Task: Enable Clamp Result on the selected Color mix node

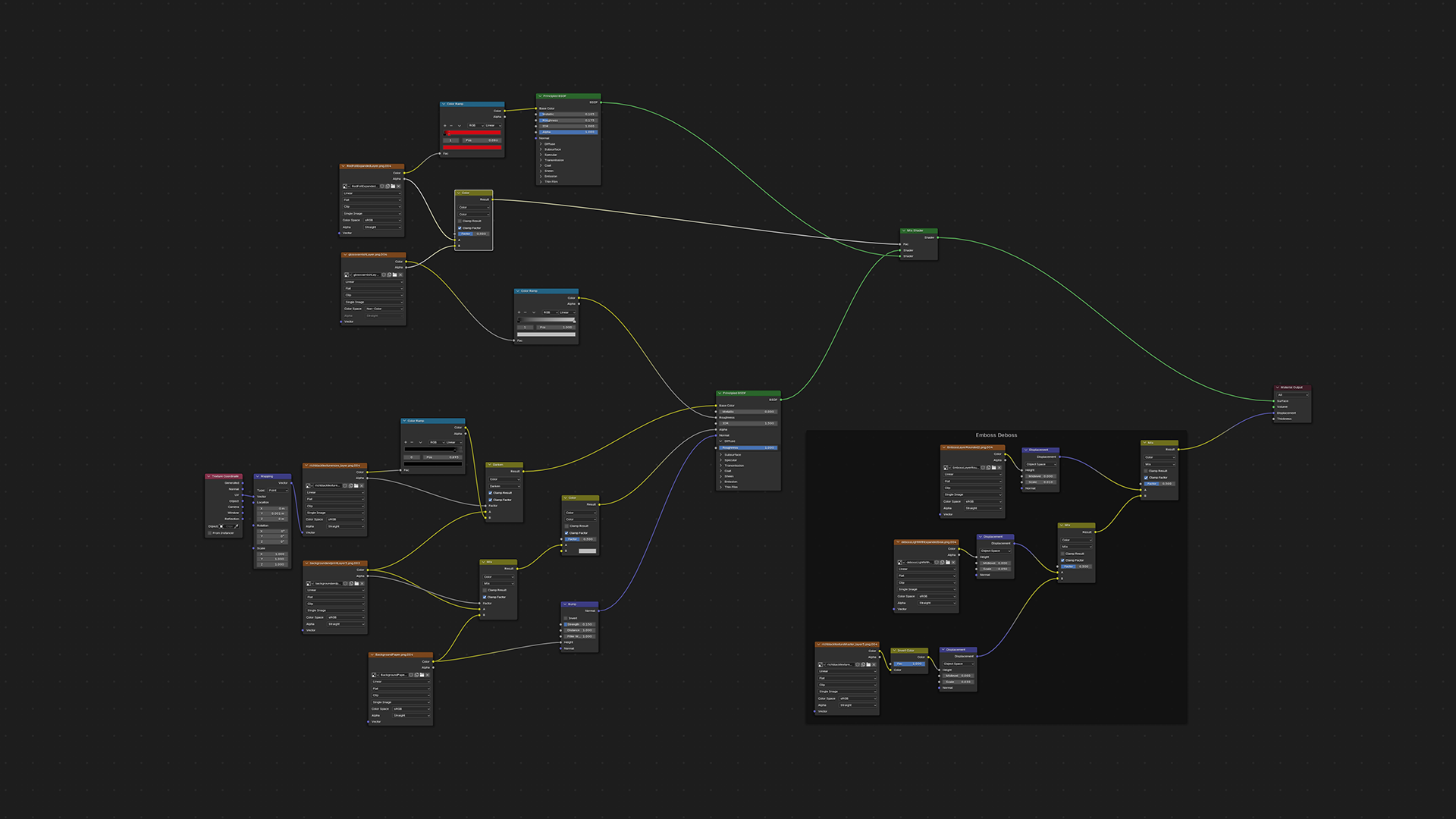Action: pyautogui.click(x=460, y=221)
